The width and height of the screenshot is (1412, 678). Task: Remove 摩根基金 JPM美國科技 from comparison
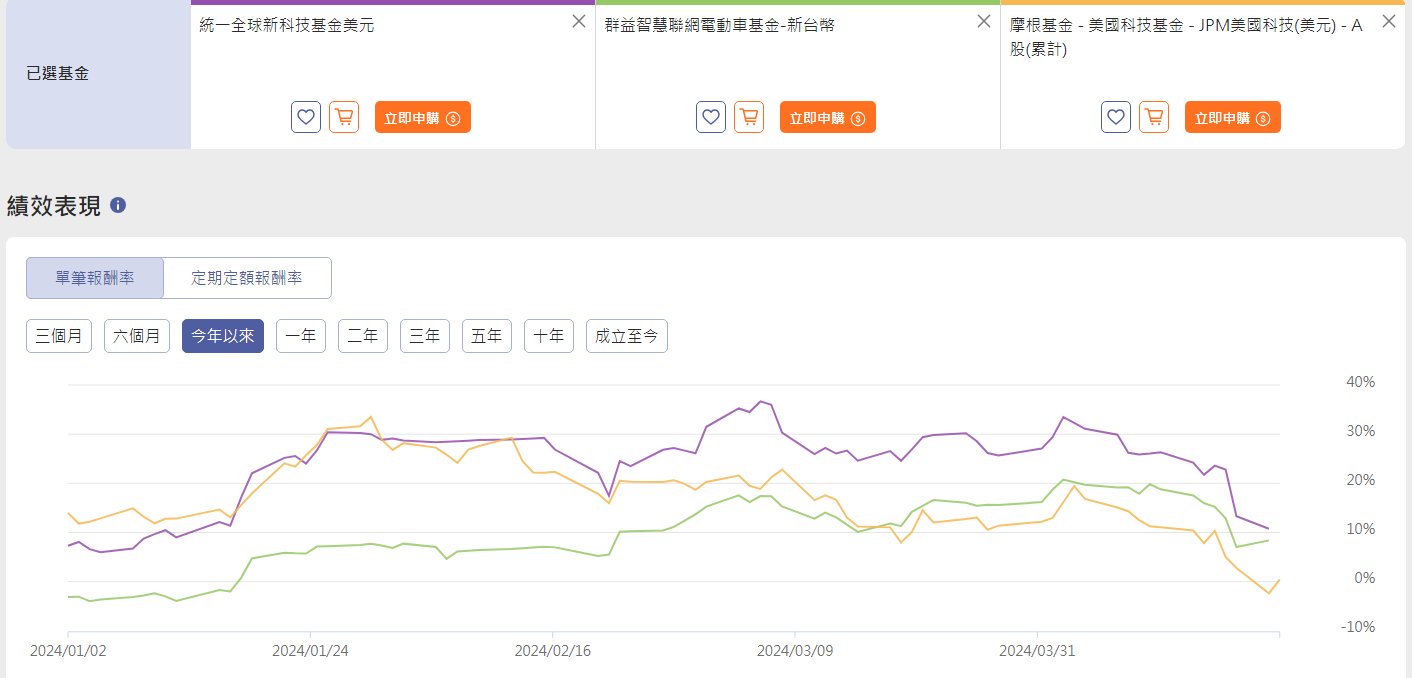1389,21
